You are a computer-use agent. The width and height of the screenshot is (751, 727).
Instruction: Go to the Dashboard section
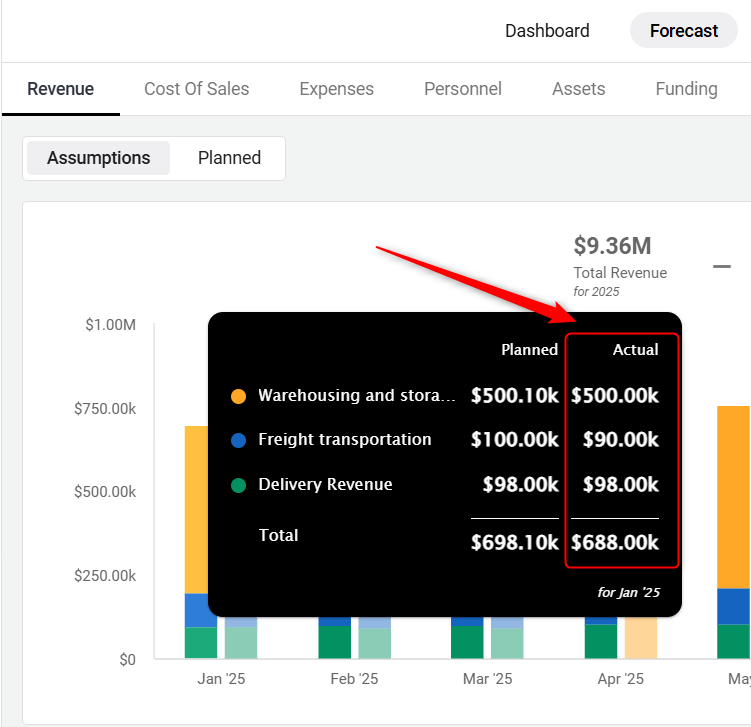(547, 31)
